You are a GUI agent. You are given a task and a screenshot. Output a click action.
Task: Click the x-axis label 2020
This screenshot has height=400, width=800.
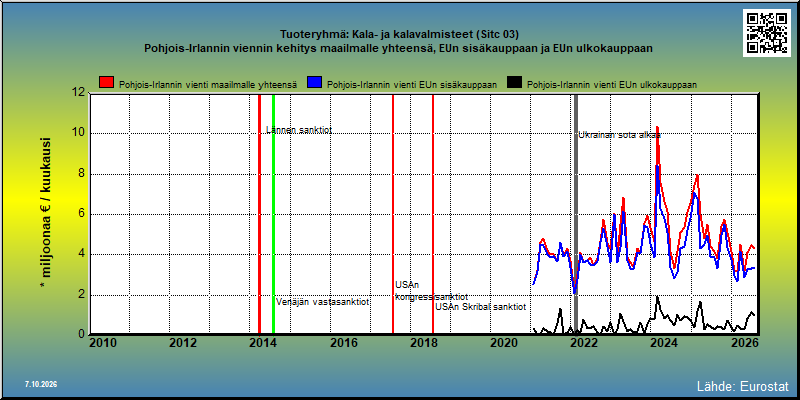pyautogui.click(x=503, y=342)
